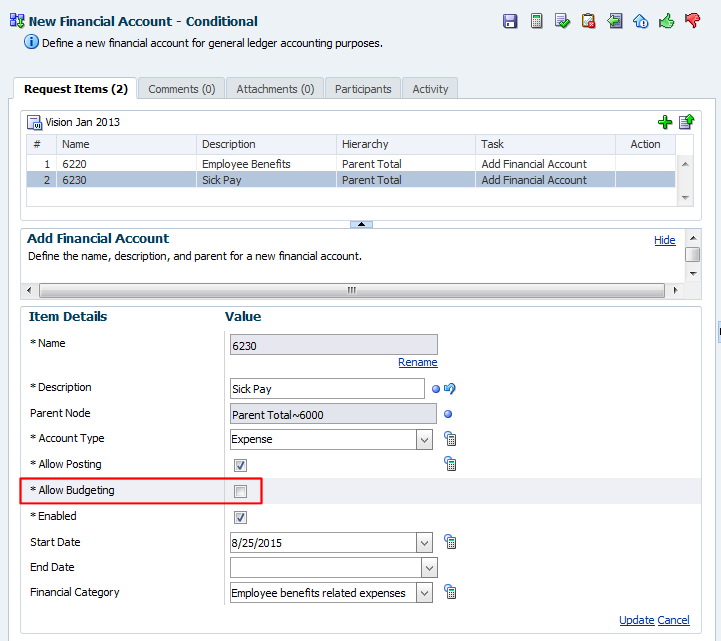This screenshot has height=641, width=721.
Task: Open the Account Type dropdown
Action: click(x=424, y=440)
